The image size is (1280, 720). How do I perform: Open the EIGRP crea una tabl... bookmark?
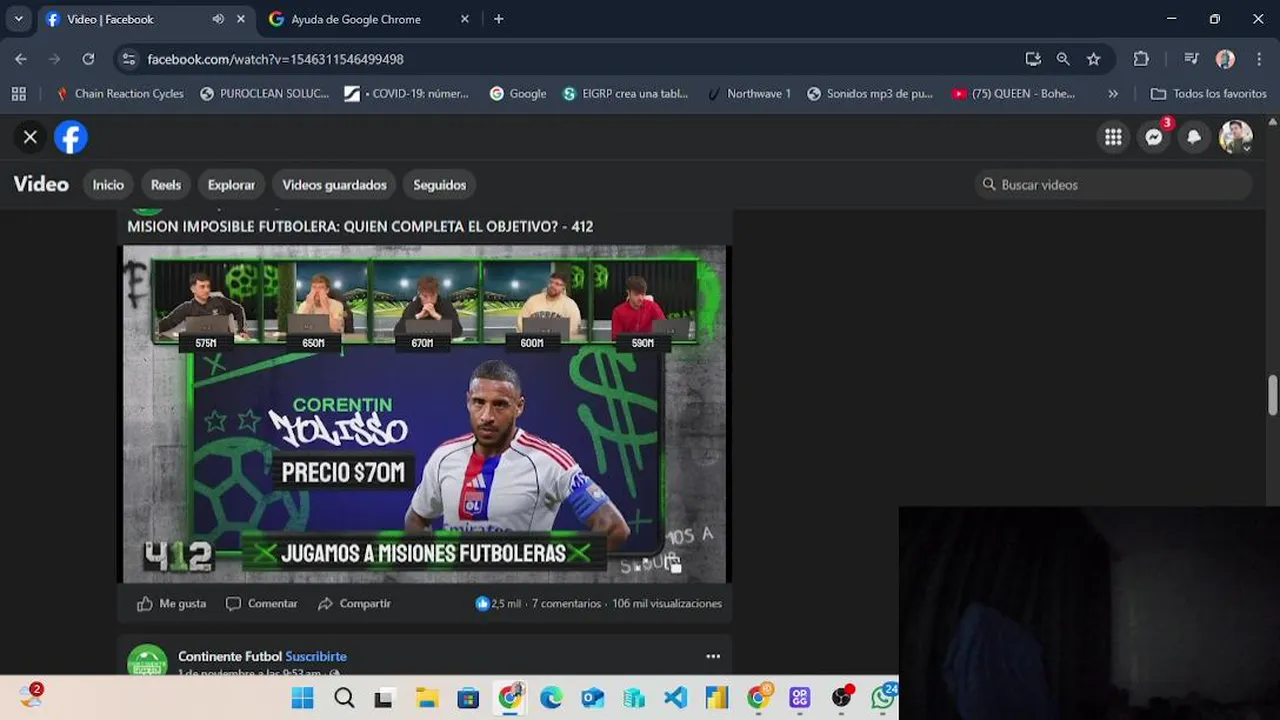coord(626,94)
